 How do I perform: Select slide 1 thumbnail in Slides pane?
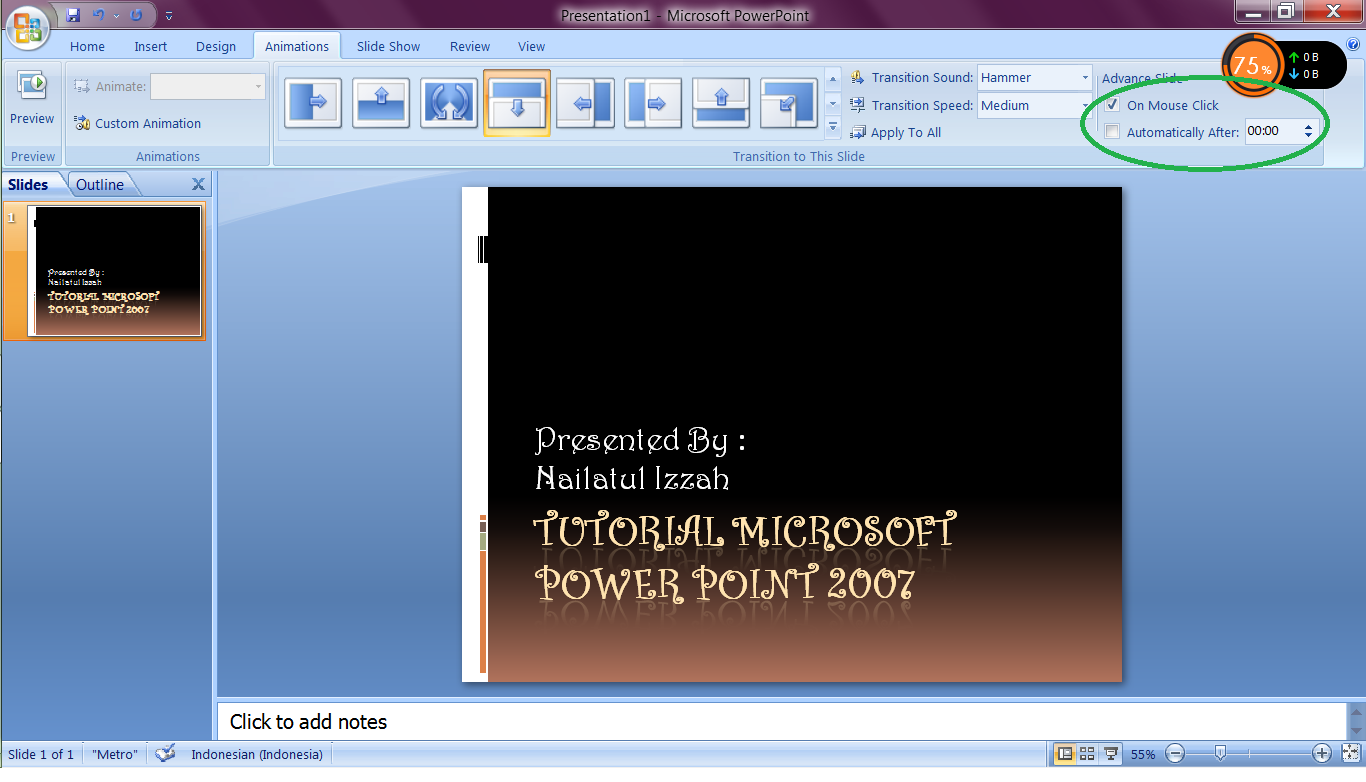(x=115, y=271)
